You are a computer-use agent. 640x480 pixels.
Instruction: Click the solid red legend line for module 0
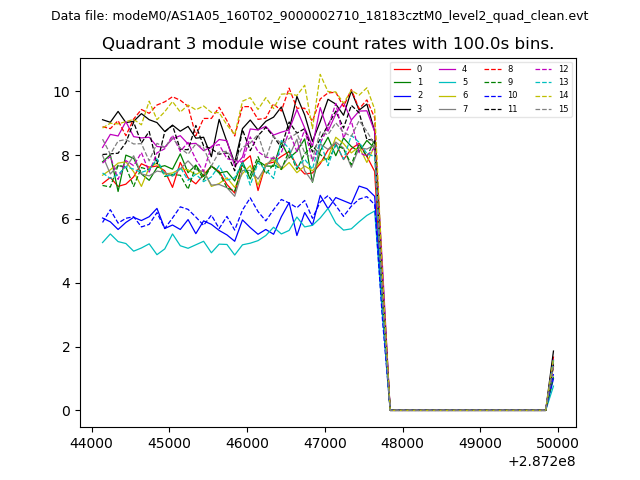coord(402,69)
